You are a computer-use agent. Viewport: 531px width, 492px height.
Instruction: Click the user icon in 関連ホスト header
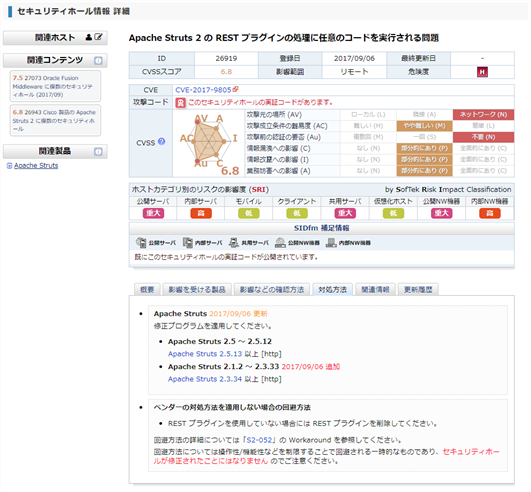pyautogui.click(x=89, y=37)
